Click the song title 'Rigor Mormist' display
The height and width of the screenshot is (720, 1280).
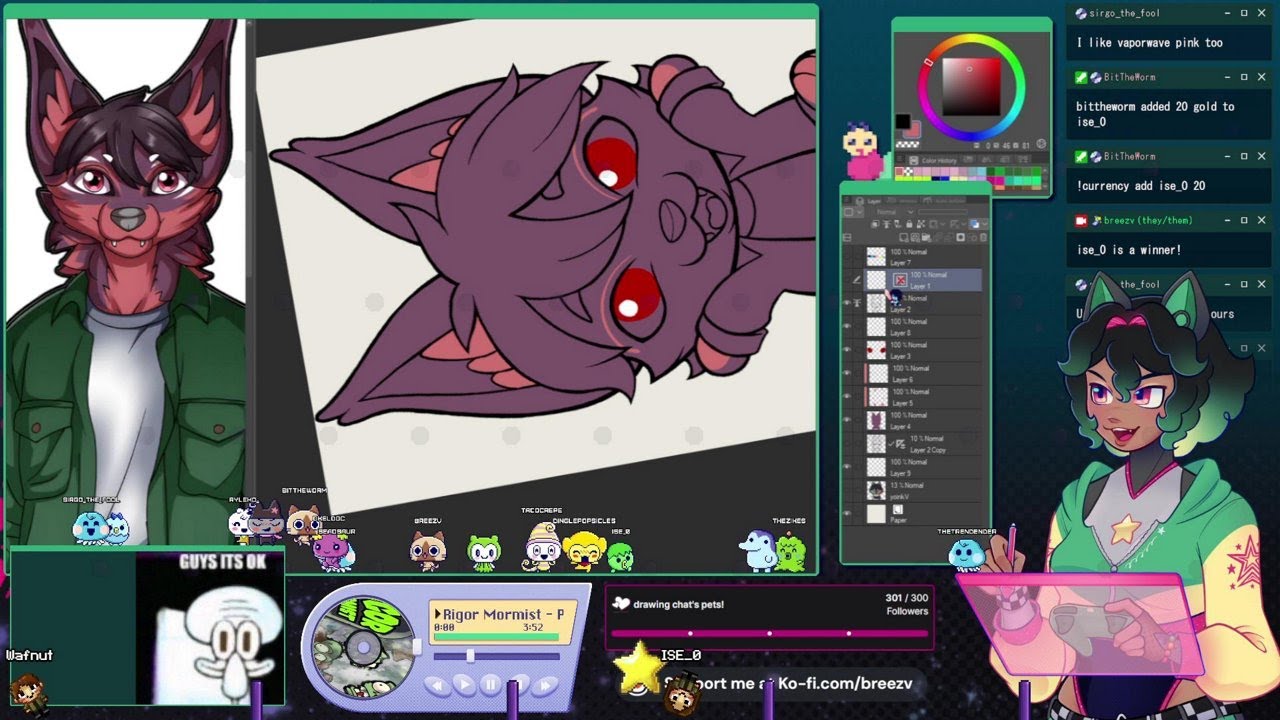click(503, 614)
